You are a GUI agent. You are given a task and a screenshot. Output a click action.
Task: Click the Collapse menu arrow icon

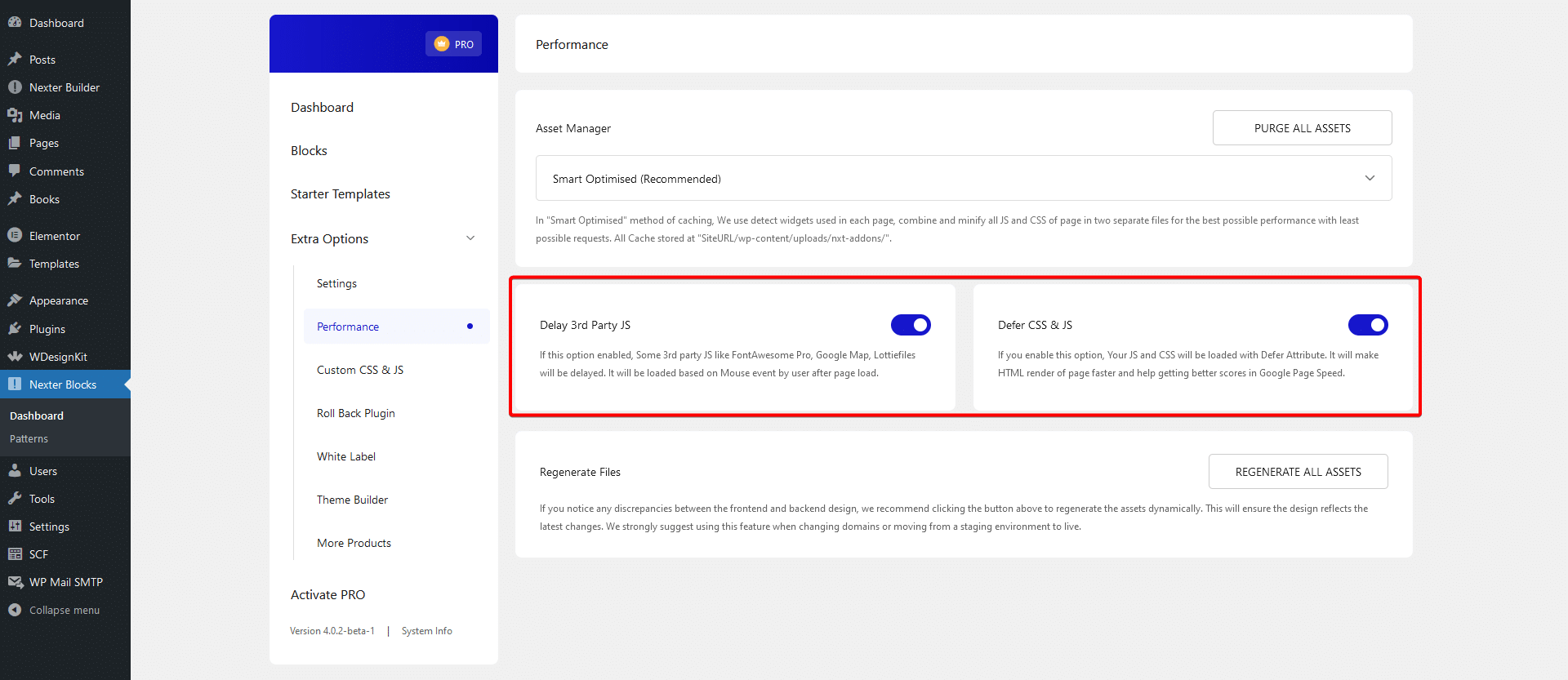click(15, 610)
